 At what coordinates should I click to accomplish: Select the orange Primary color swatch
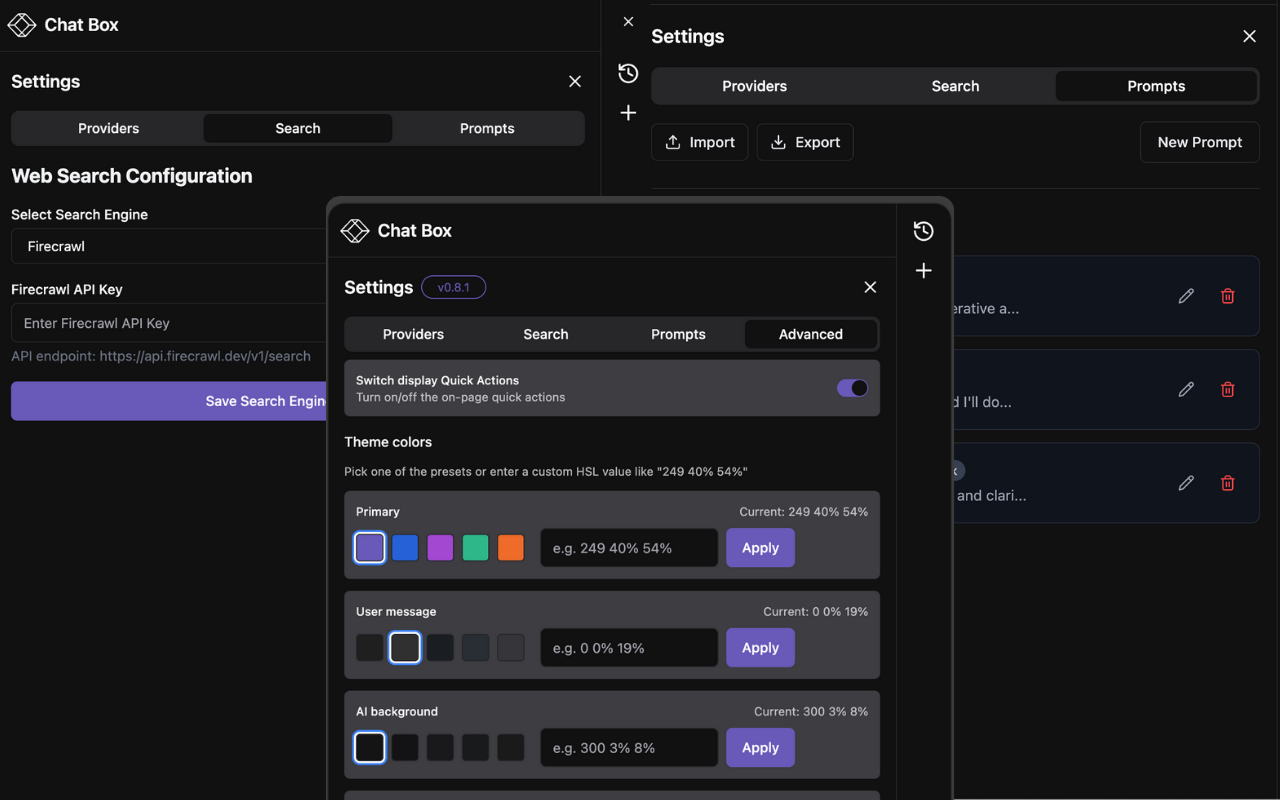tap(510, 547)
